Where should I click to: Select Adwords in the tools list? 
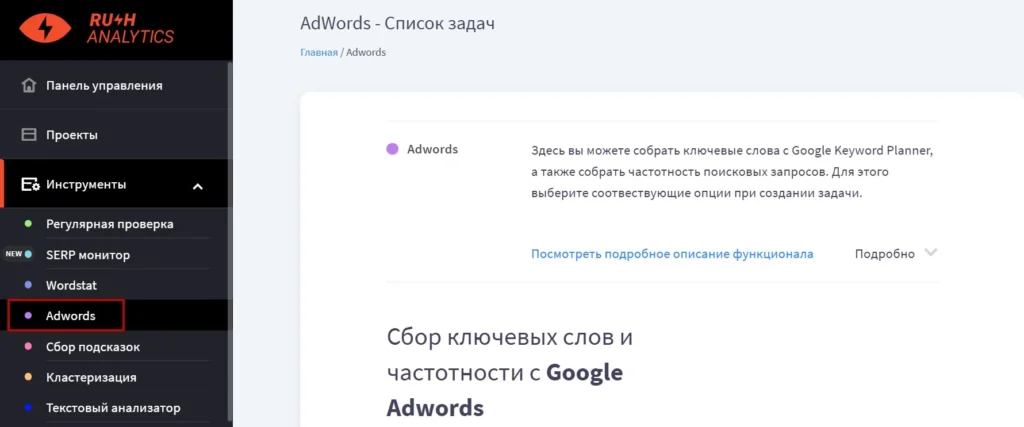(x=71, y=316)
